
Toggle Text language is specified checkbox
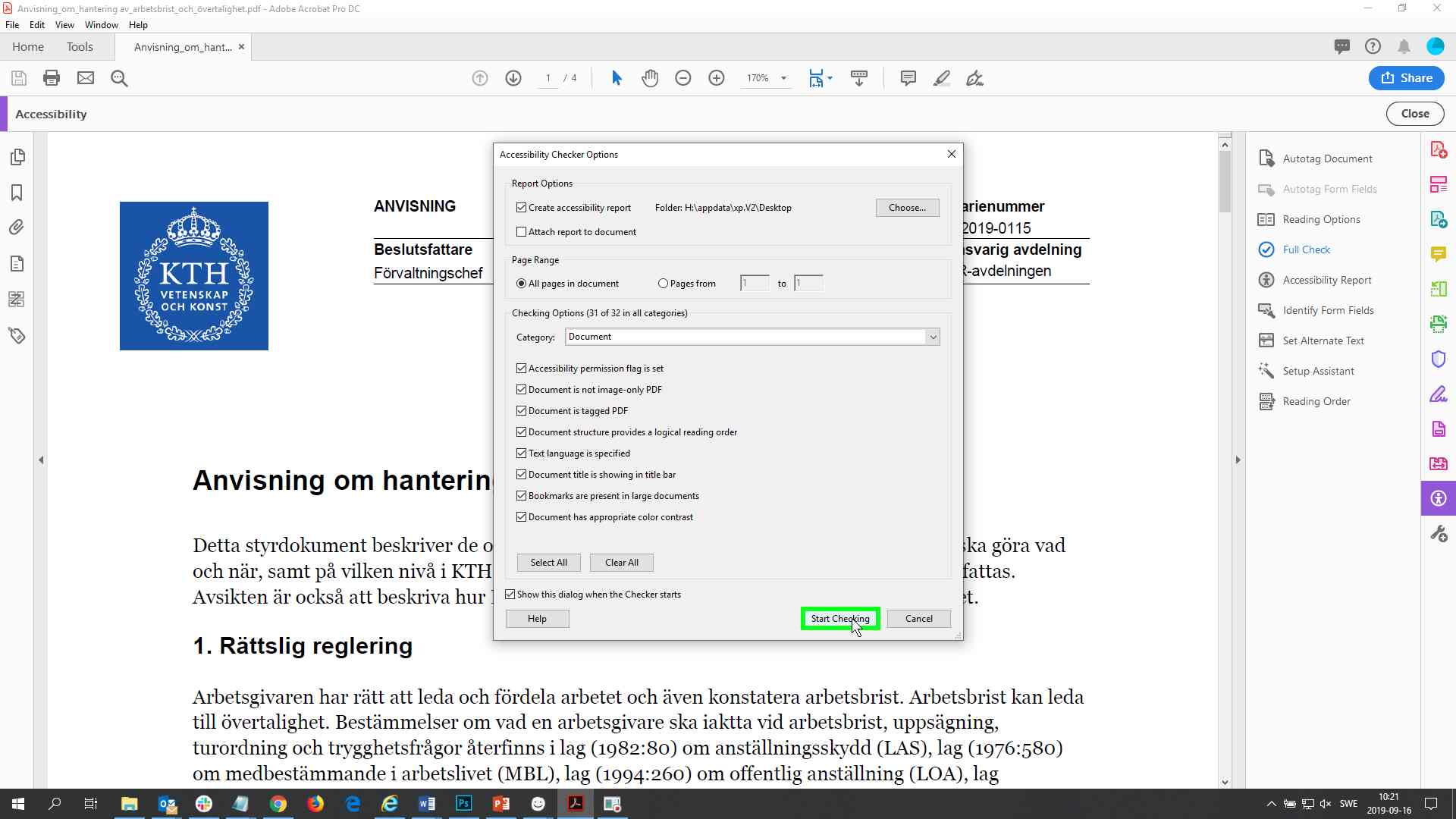point(521,453)
